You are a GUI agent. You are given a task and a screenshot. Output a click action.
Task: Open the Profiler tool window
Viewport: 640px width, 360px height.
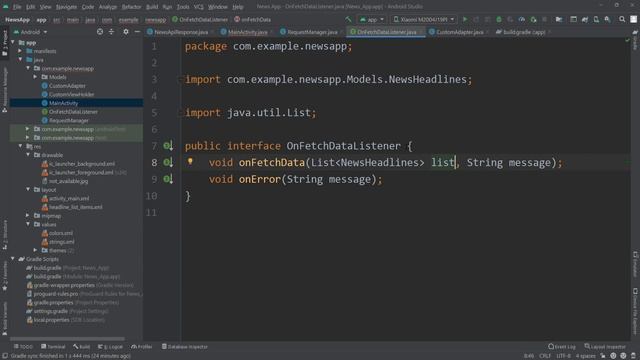142,347
